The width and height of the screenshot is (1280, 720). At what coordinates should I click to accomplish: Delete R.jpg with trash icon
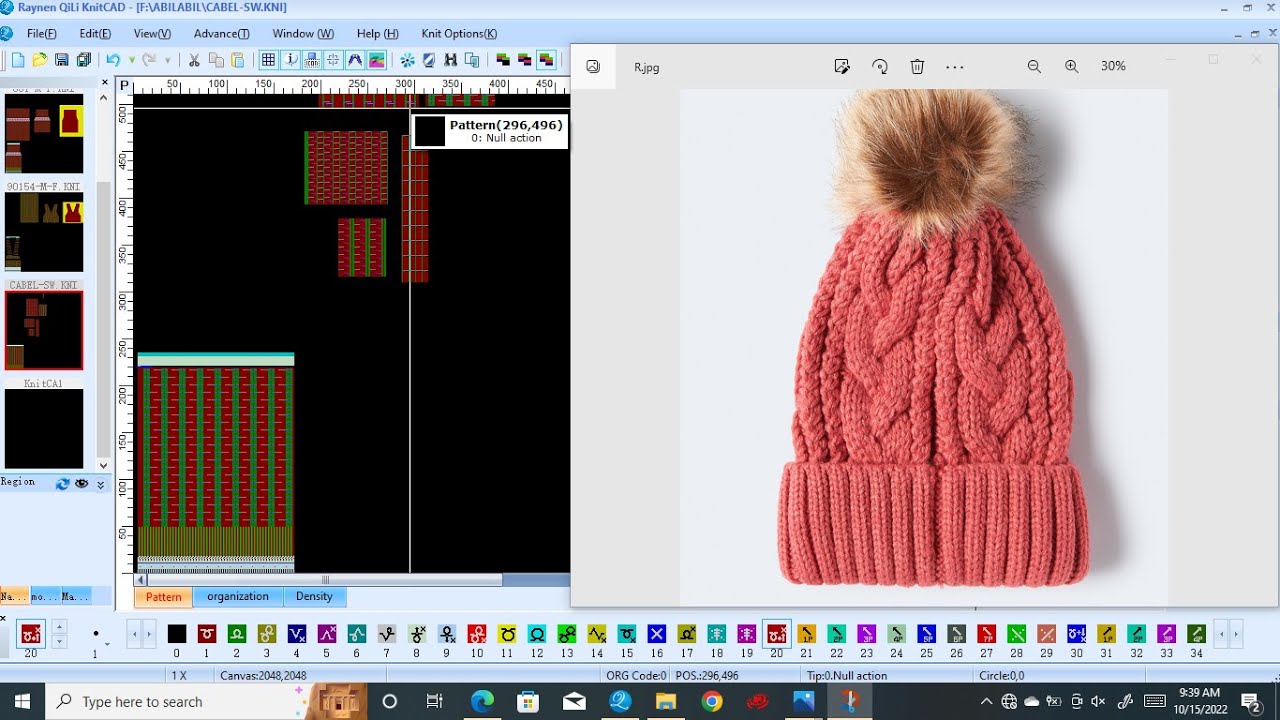coord(917,66)
